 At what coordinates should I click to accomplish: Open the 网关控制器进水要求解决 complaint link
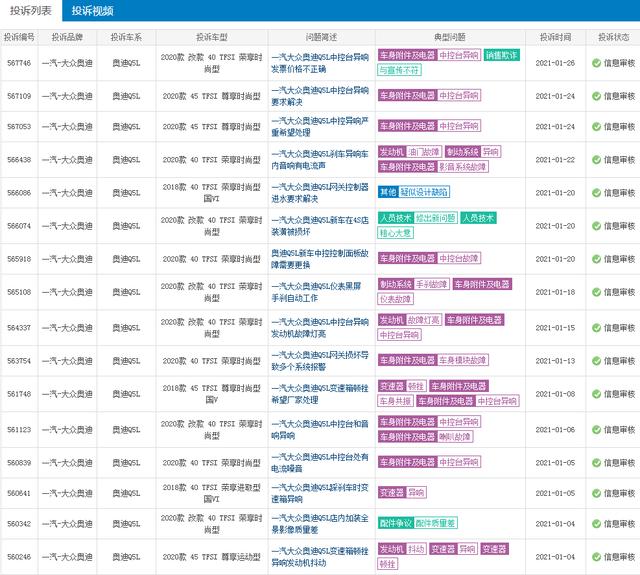(x=320, y=193)
